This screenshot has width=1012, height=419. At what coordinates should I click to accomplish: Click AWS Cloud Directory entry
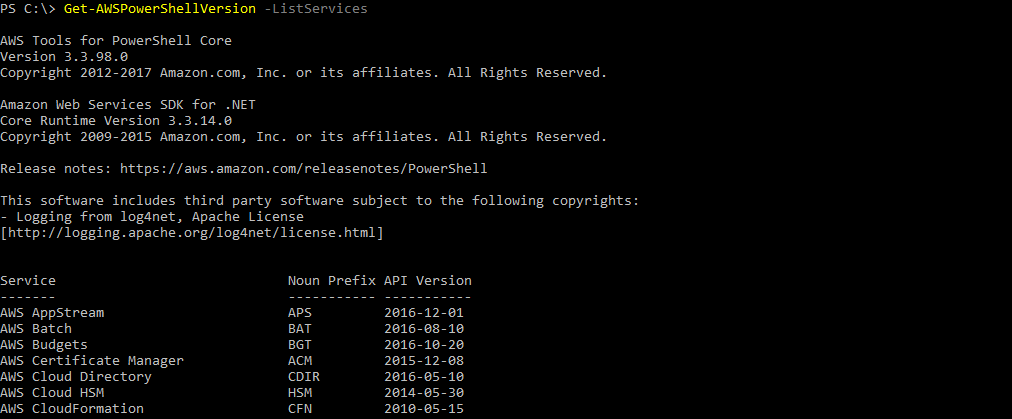76,376
